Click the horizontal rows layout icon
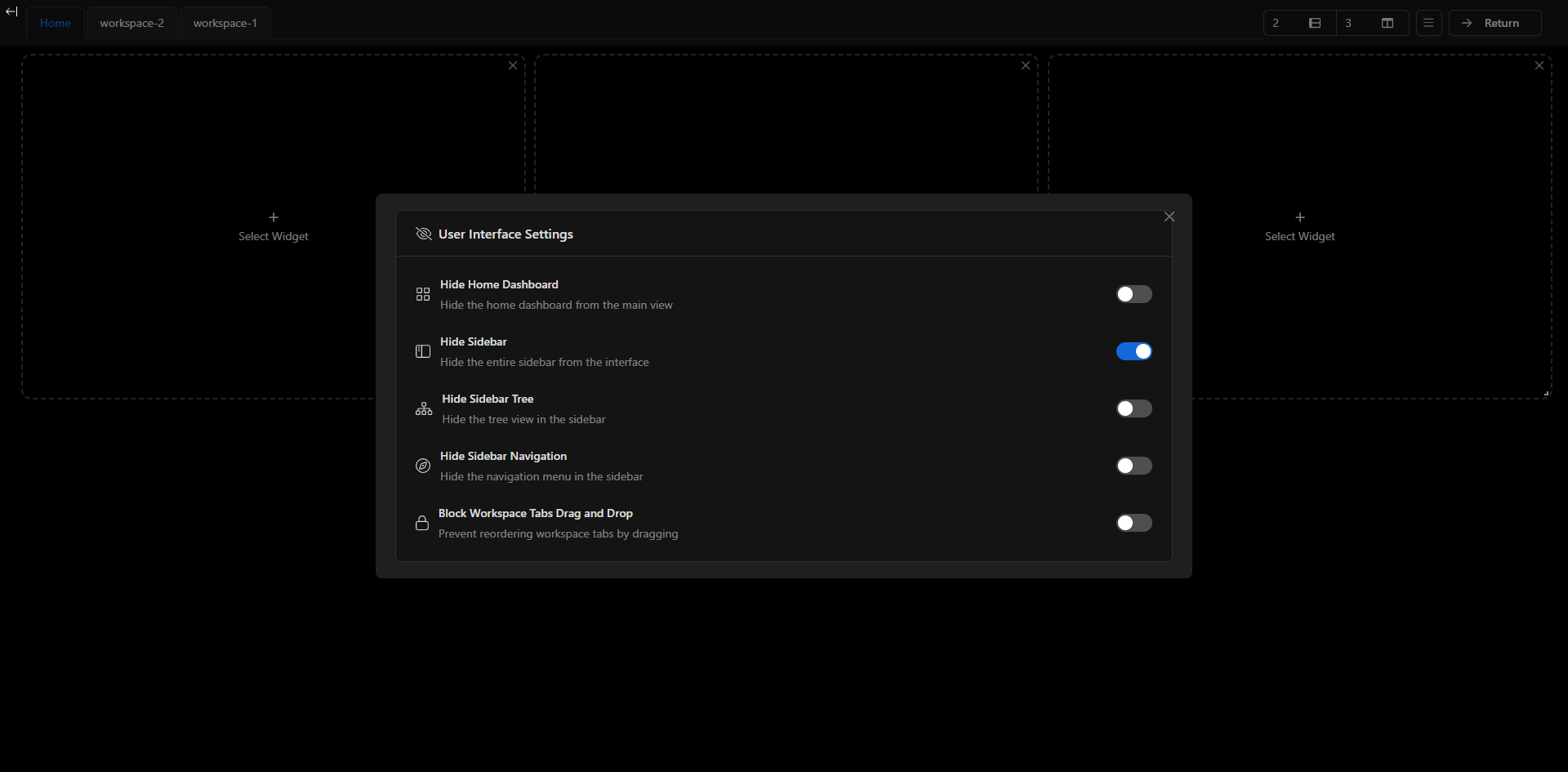The image size is (1568, 772). tap(1315, 23)
